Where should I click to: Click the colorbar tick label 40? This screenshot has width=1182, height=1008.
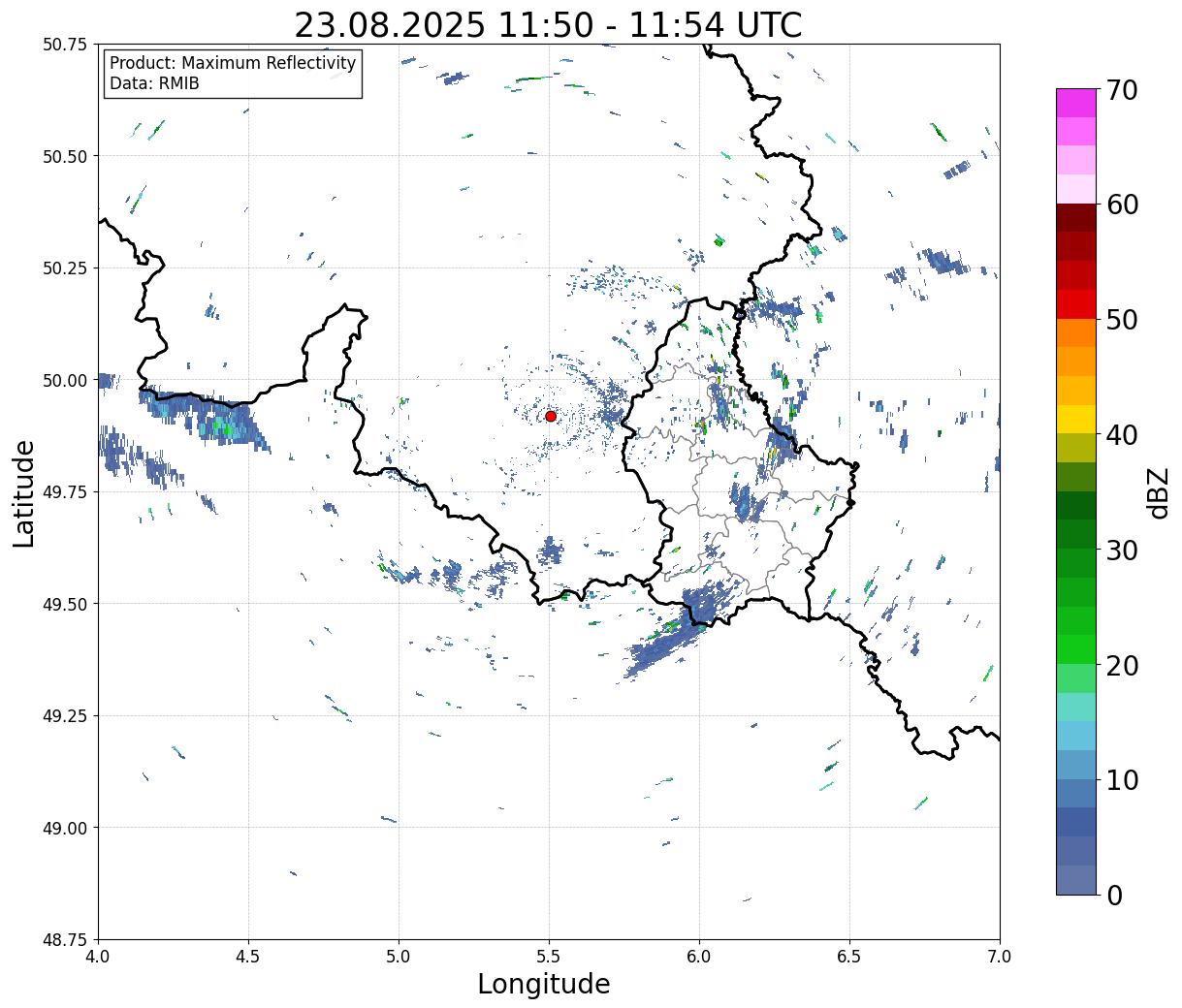click(1123, 434)
